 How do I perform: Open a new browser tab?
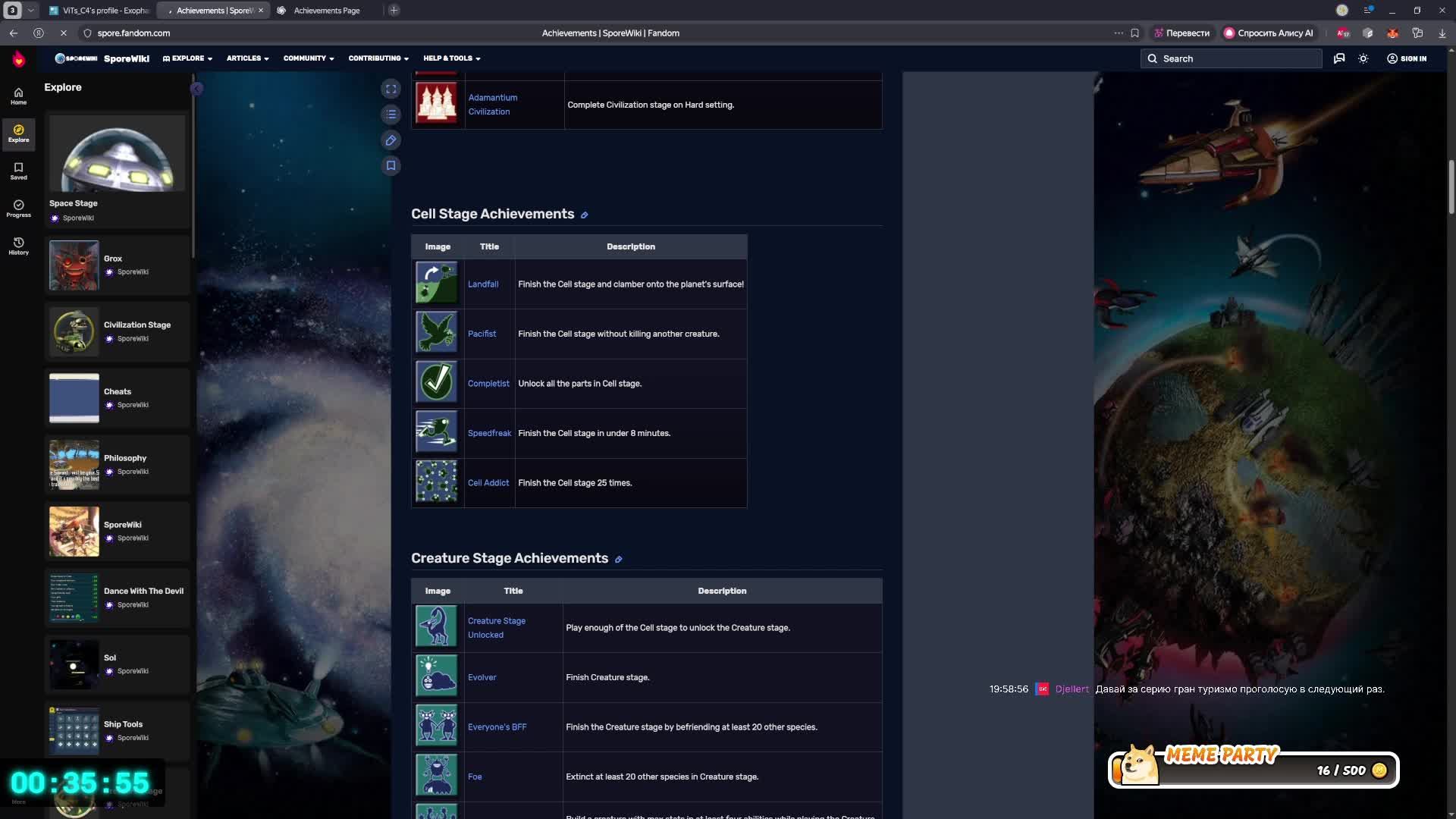pyautogui.click(x=394, y=11)
